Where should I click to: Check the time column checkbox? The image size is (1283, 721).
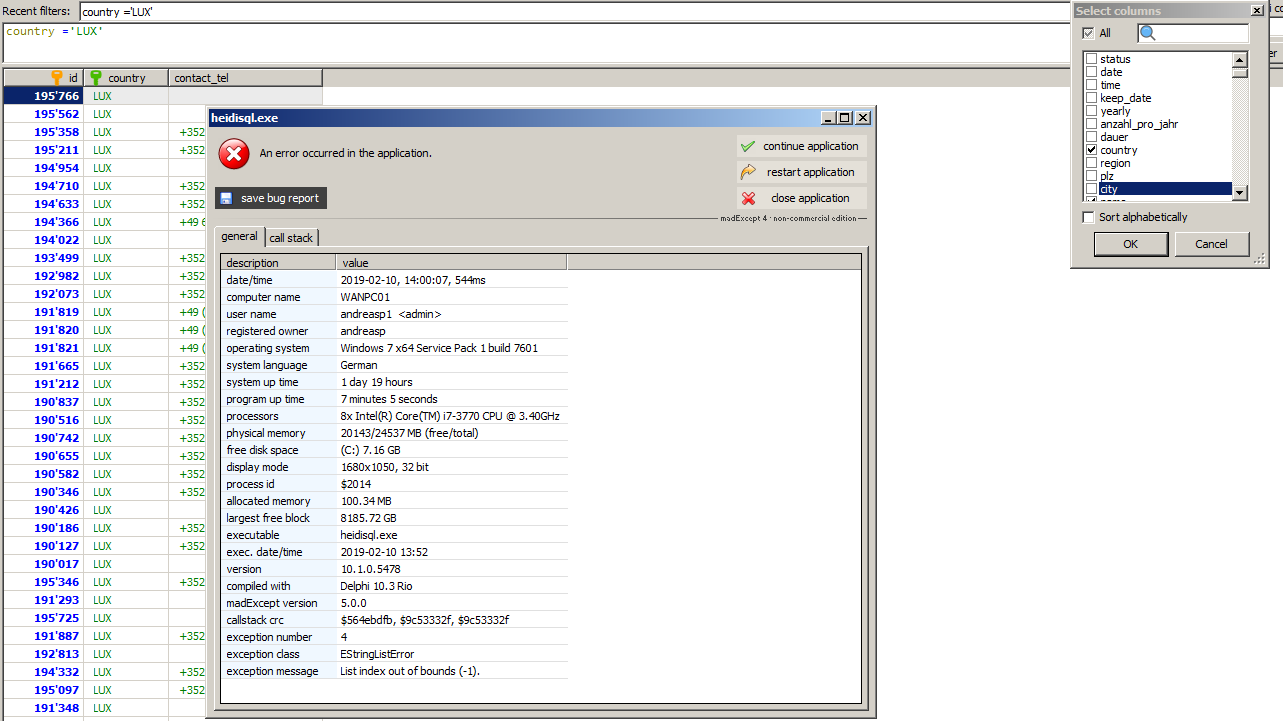(x=1092, y=85)
